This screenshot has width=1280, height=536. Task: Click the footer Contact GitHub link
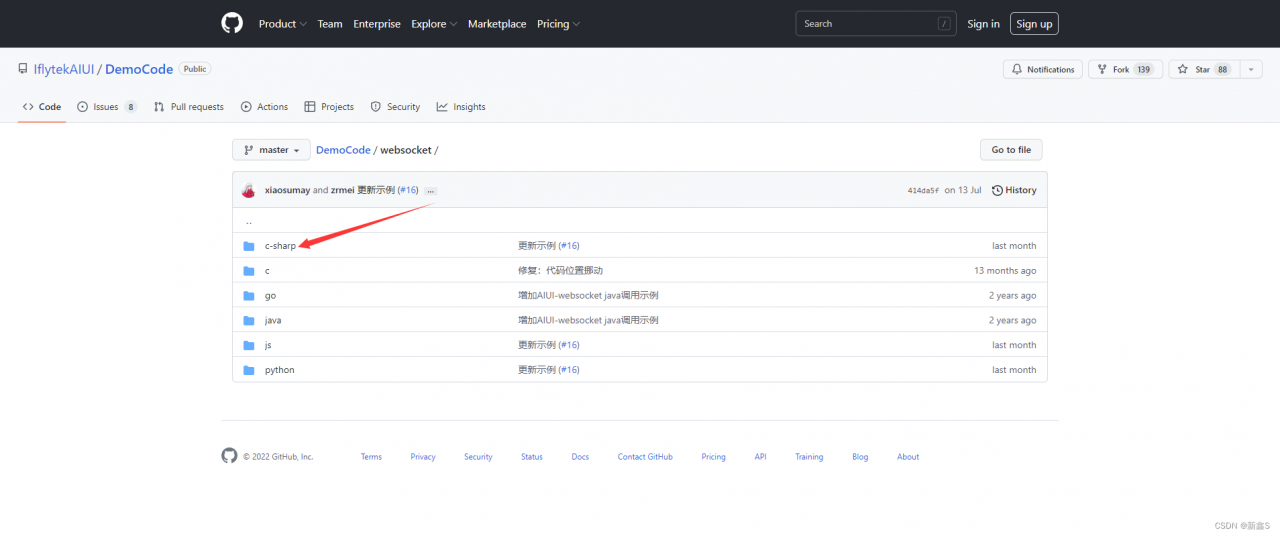coord(645,457)
